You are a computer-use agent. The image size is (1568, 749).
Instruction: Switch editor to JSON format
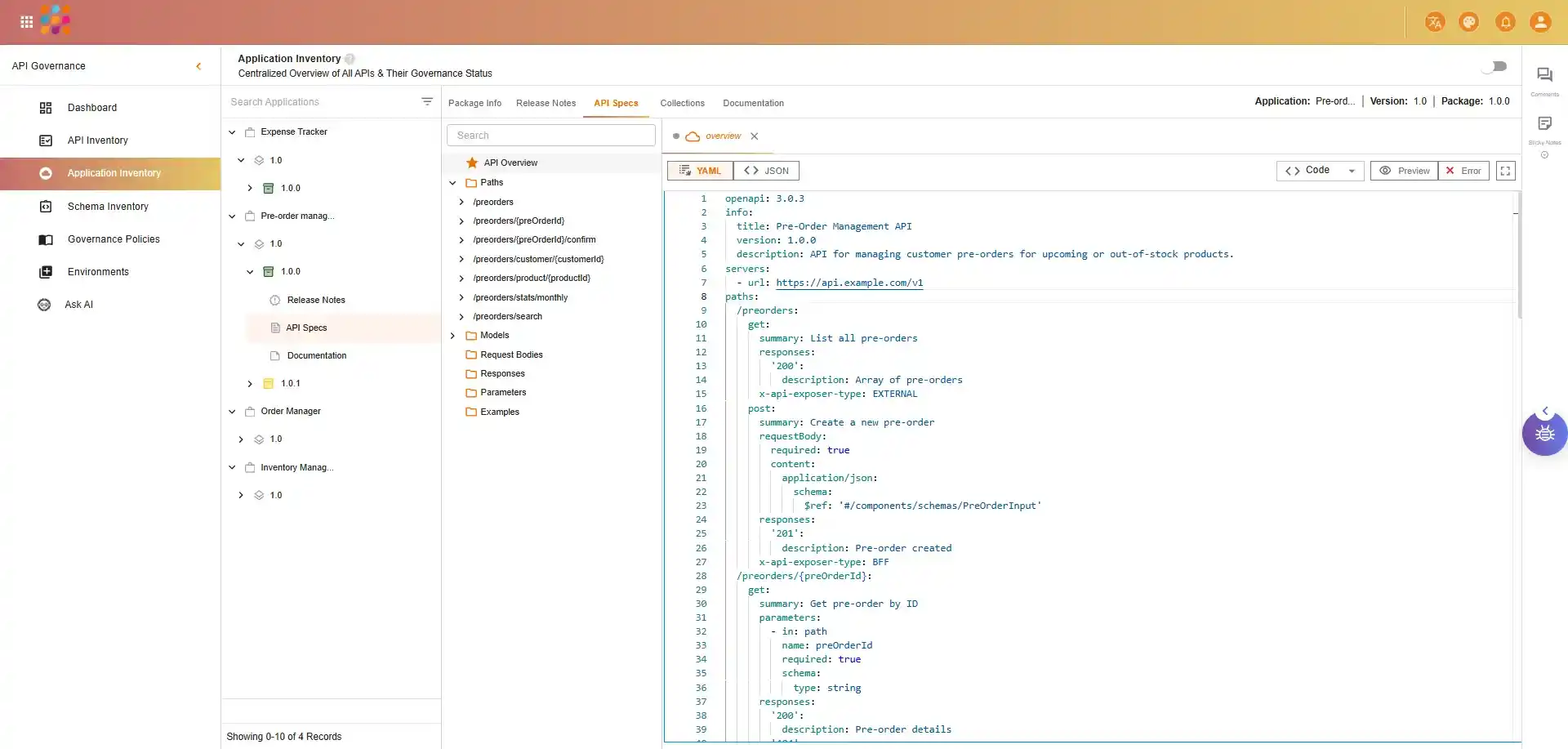click(x=766, y=171)
